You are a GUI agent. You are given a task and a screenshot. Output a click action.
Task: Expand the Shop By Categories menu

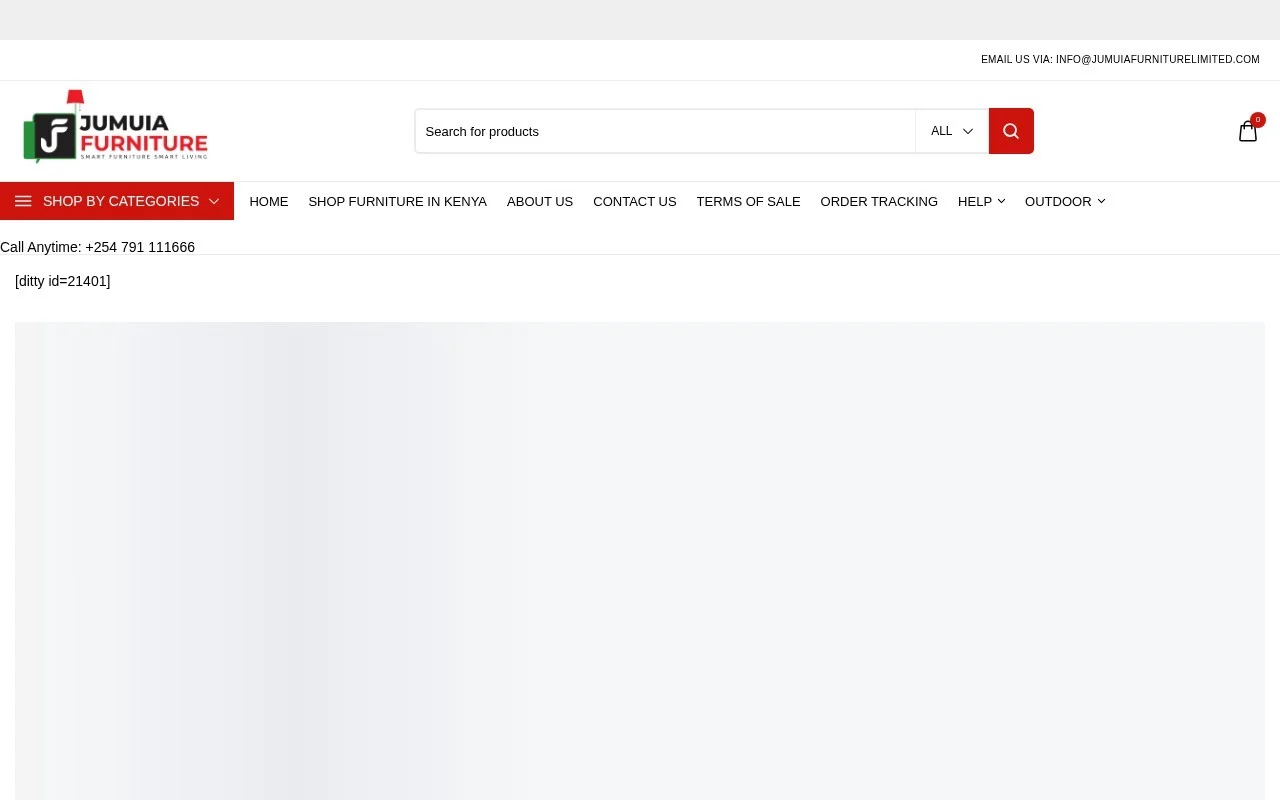tap(117, 201)
